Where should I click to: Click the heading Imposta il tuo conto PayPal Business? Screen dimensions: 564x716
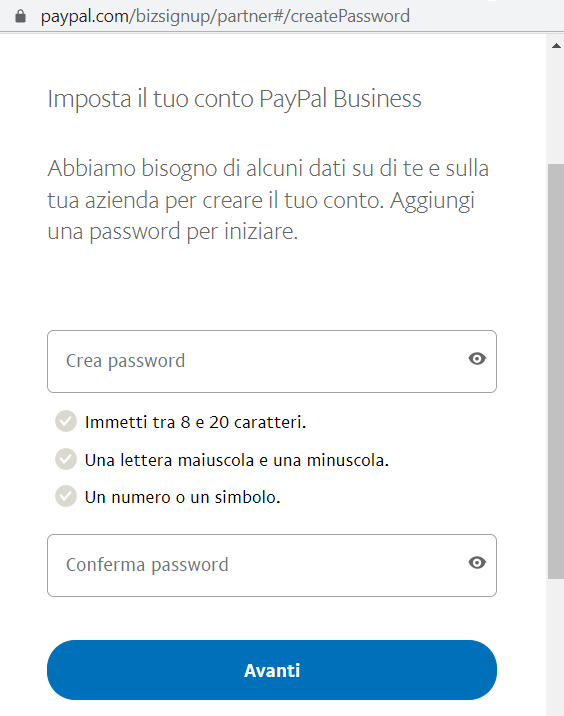pyautogui.click(x=234, y=99)
